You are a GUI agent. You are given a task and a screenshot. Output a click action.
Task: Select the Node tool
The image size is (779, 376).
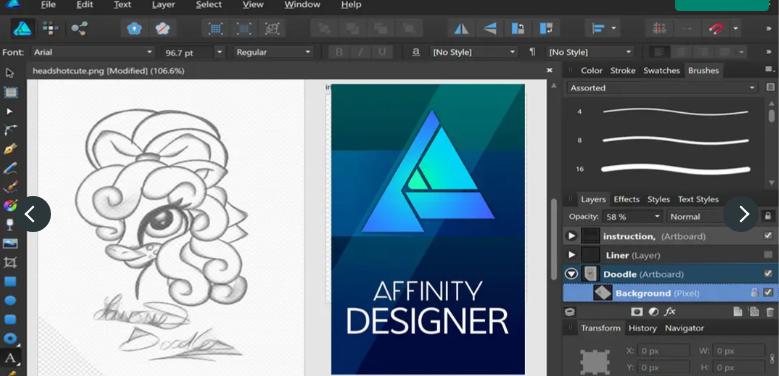[9, 111]
